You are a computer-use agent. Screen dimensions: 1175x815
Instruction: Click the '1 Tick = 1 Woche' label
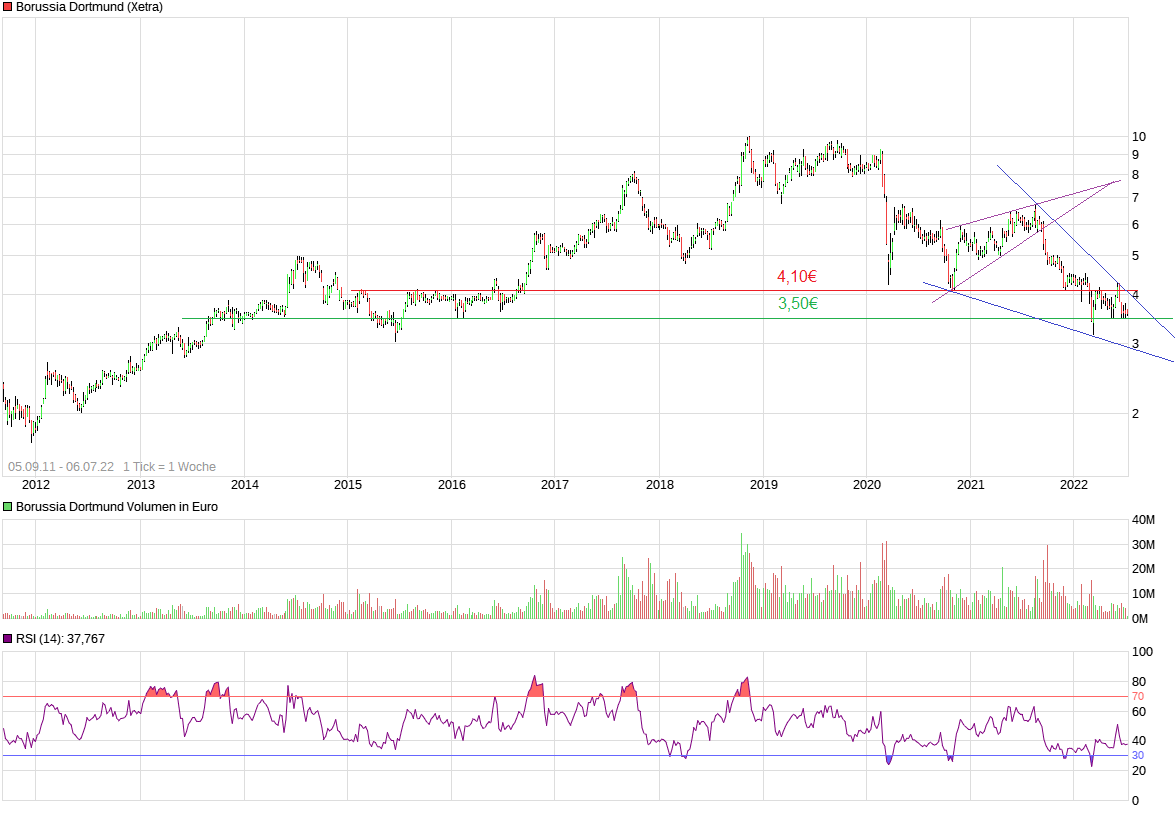click(x=169, y=467)
